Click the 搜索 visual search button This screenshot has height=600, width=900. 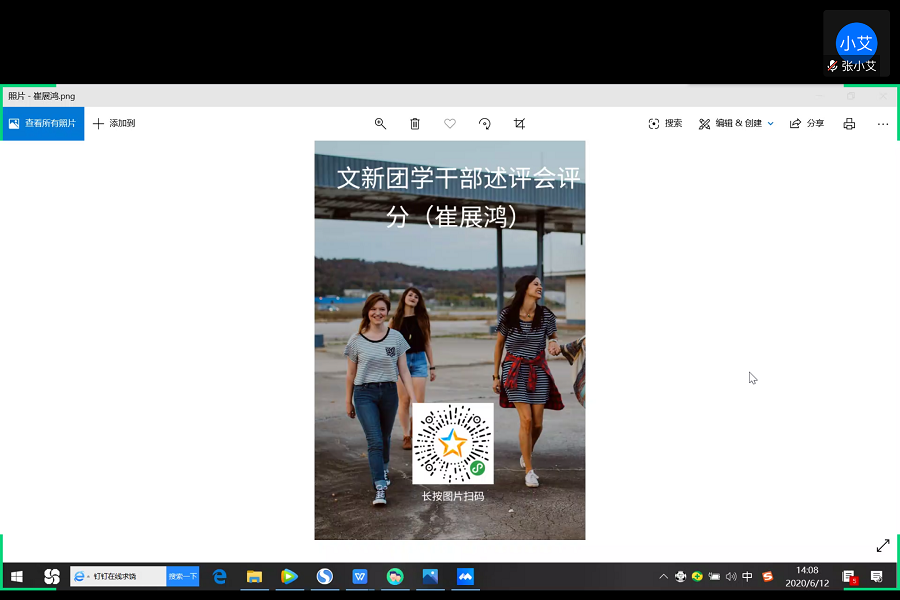[x=665, y=124]
